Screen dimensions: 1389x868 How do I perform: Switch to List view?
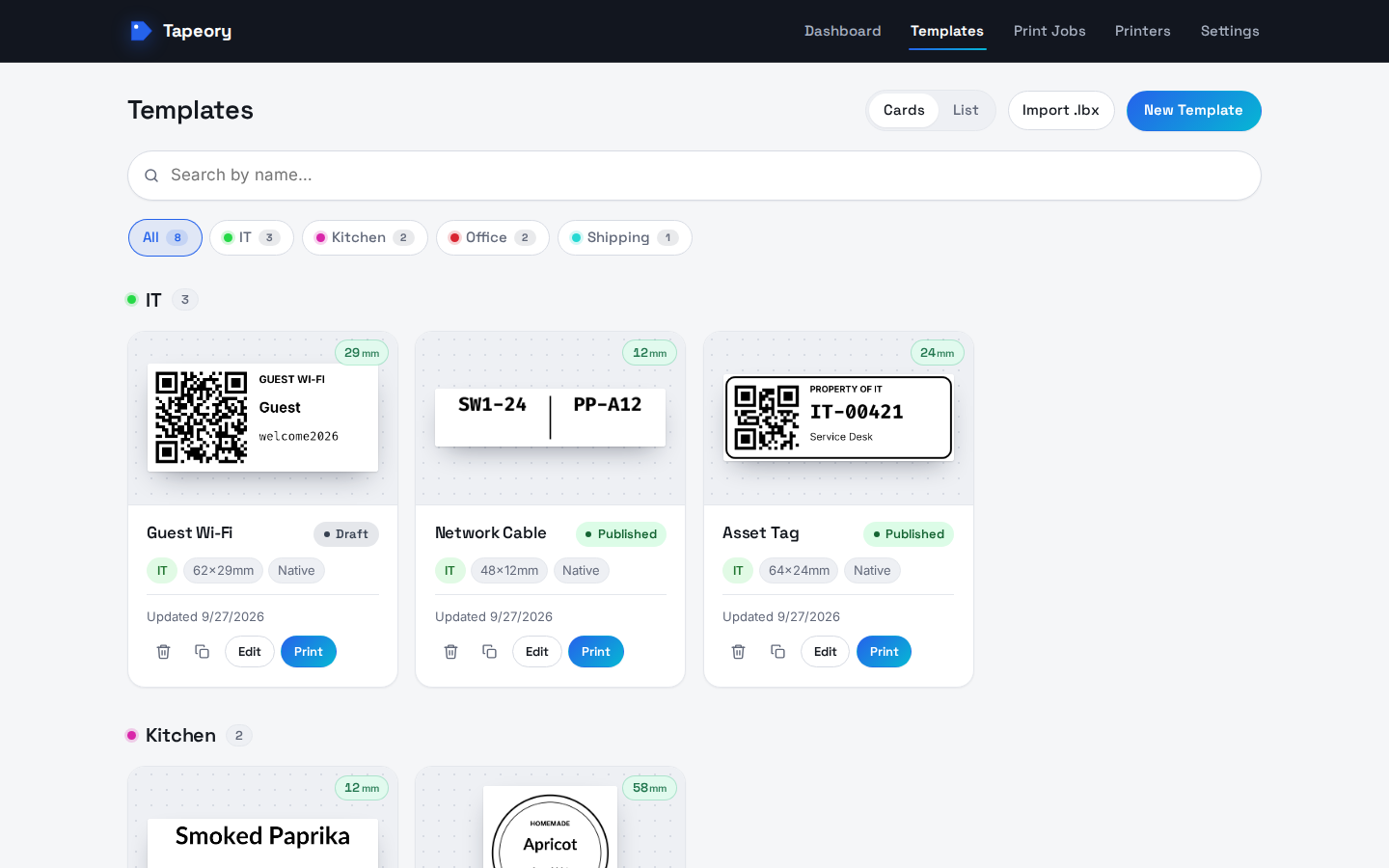pos(966,110)
